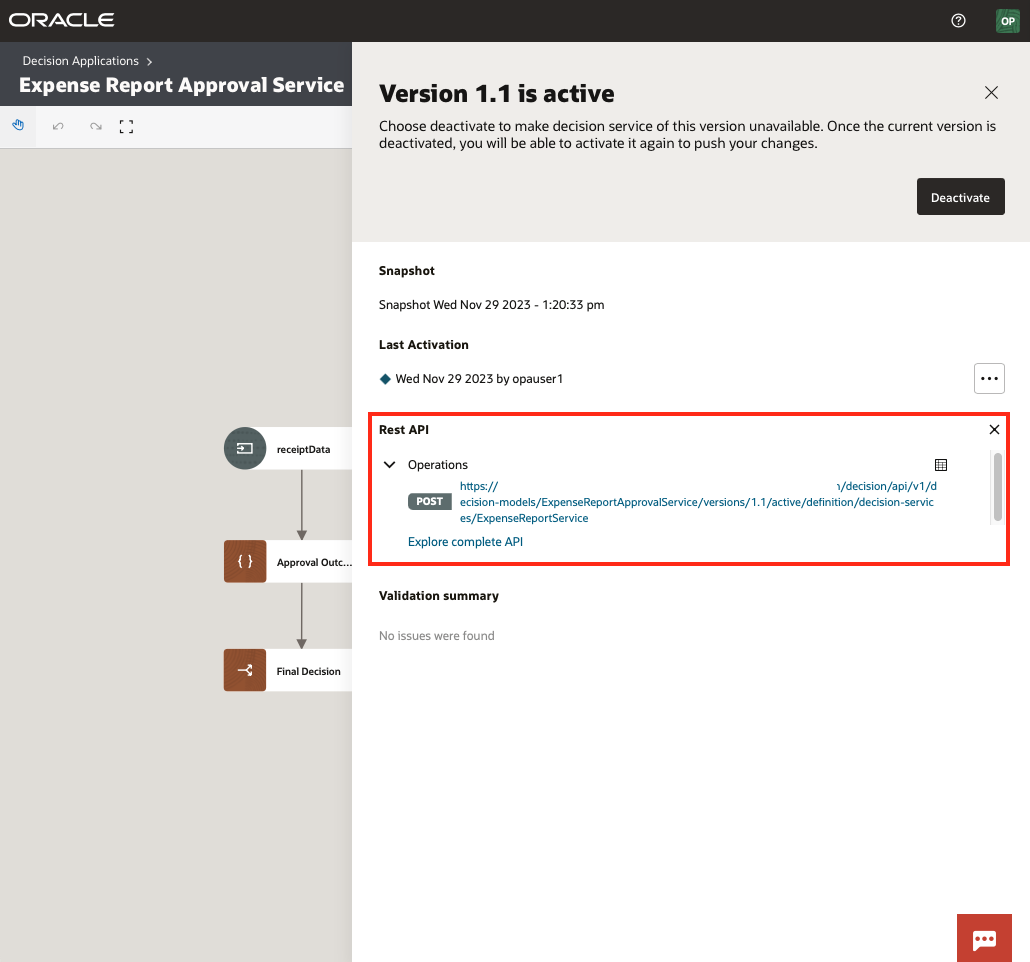1030x962 pixels.
Task: Select the pan hand tool
Action: 18,125
